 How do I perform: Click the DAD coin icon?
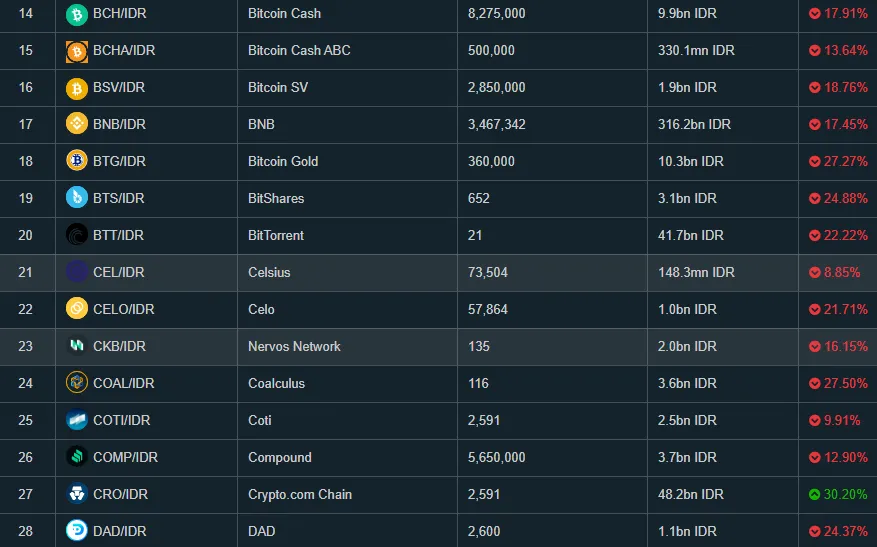pos(77,530)
